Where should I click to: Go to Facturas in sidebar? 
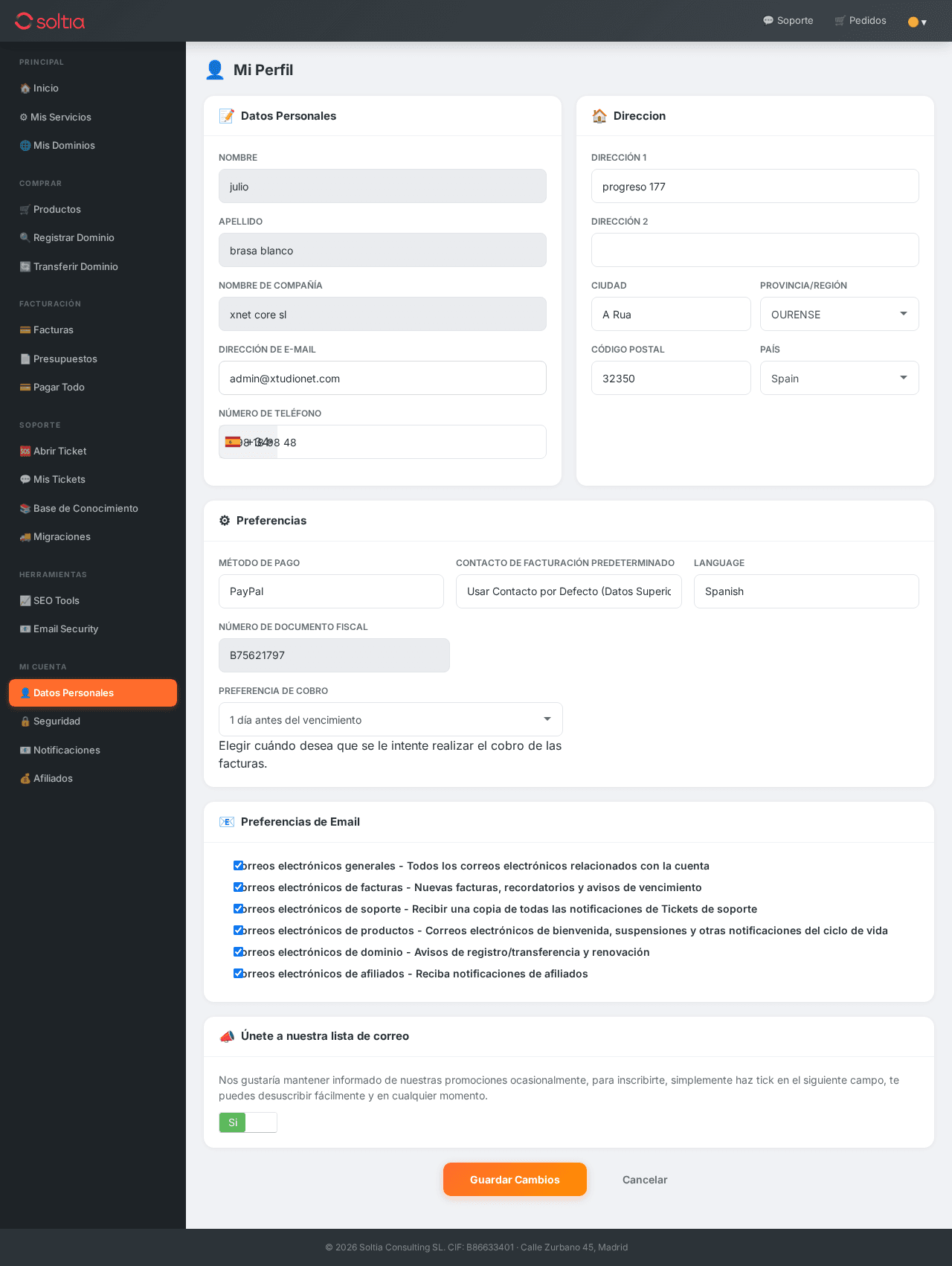[x=53, y=330]
